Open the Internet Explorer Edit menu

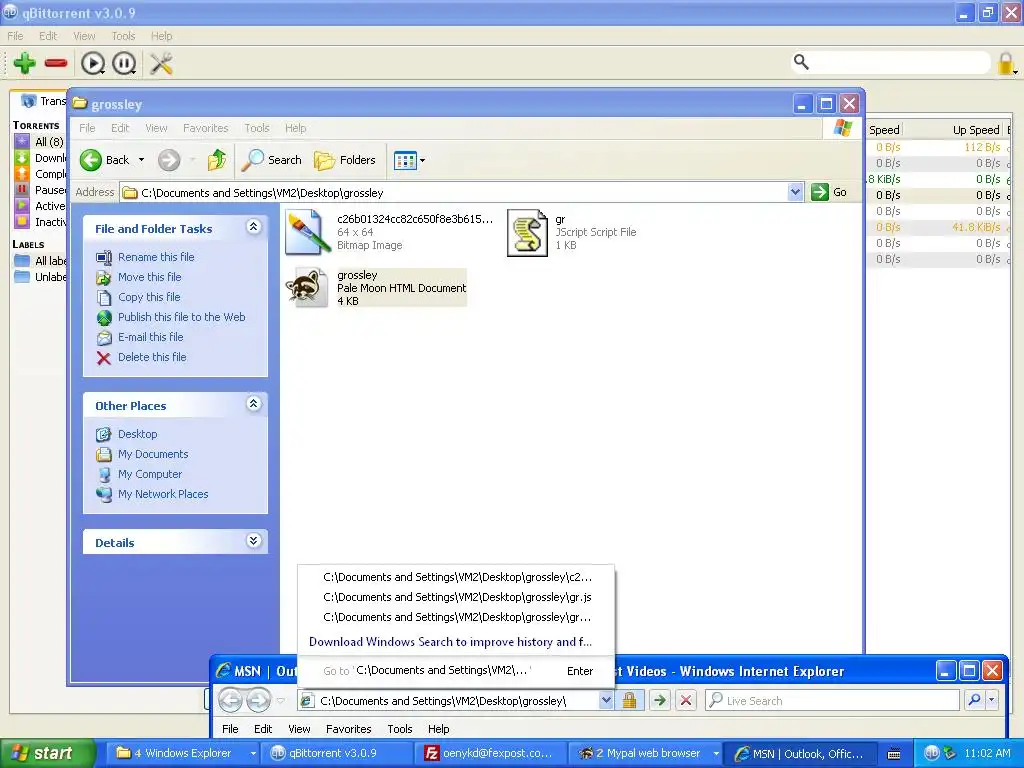[263, 729]
